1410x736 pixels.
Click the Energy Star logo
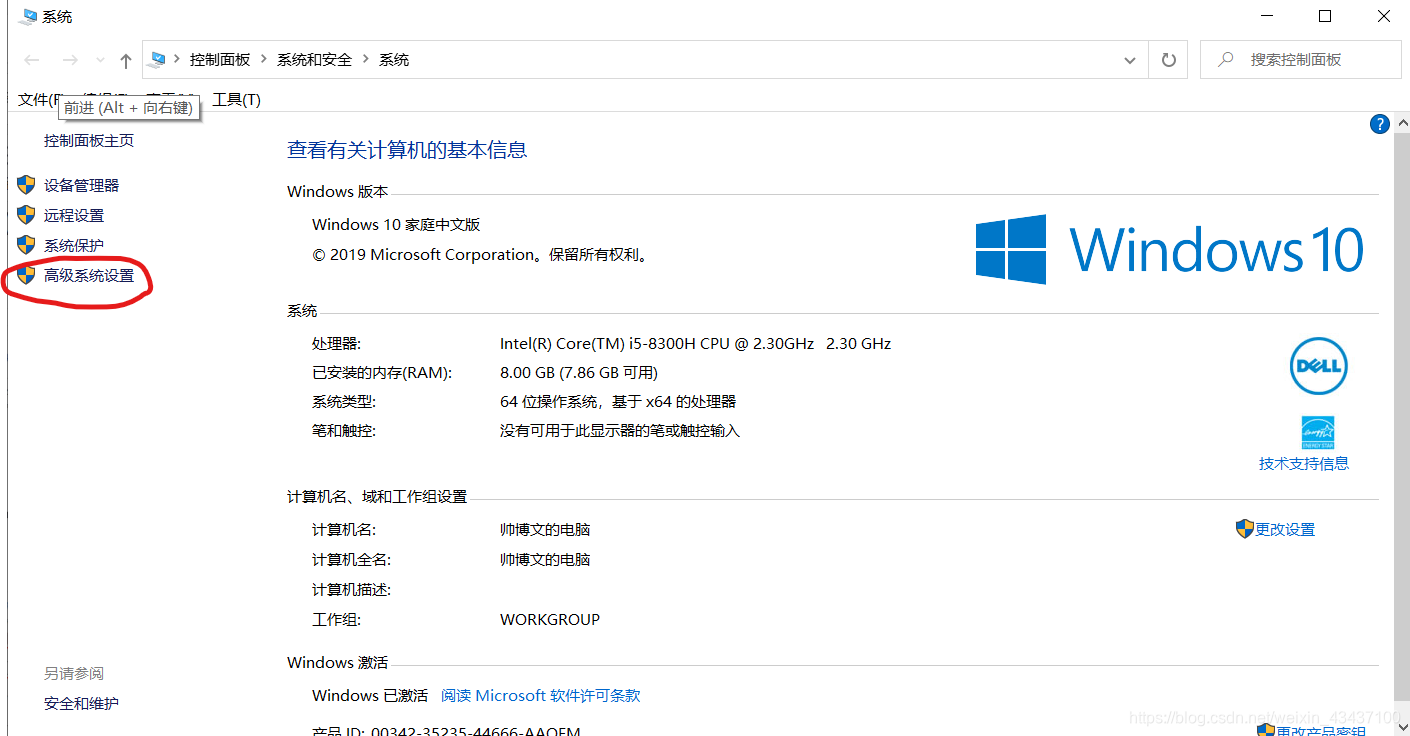(x=1318, y=432)
